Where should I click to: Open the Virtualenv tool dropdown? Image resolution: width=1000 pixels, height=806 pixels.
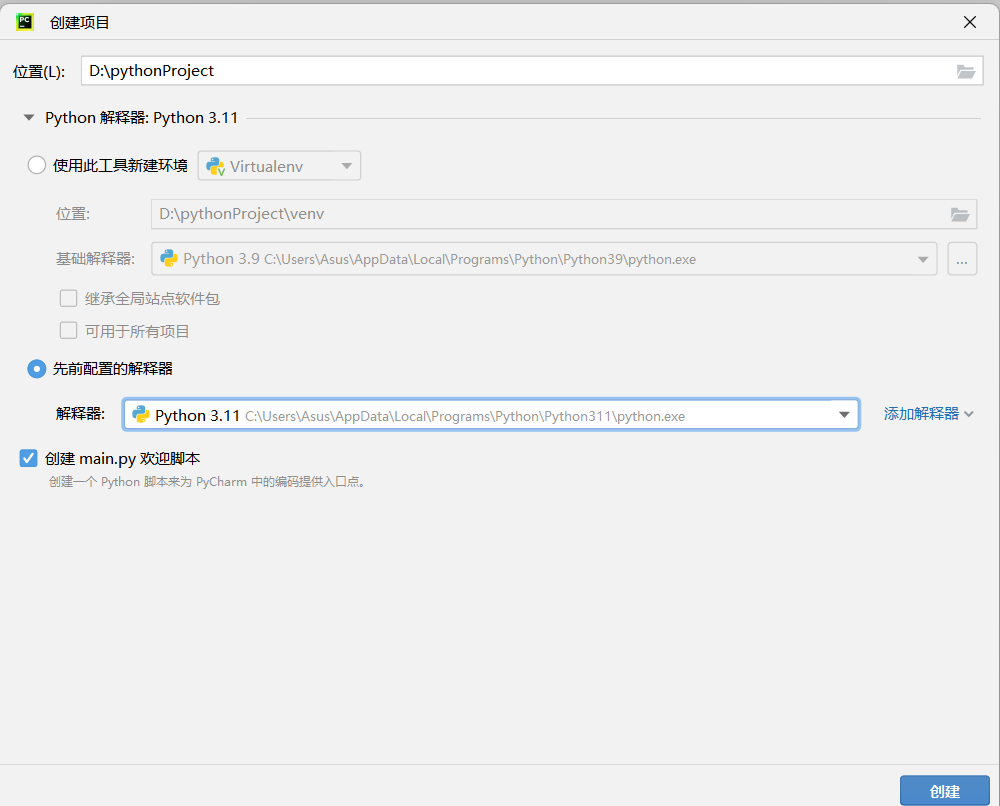click(279, 166)
